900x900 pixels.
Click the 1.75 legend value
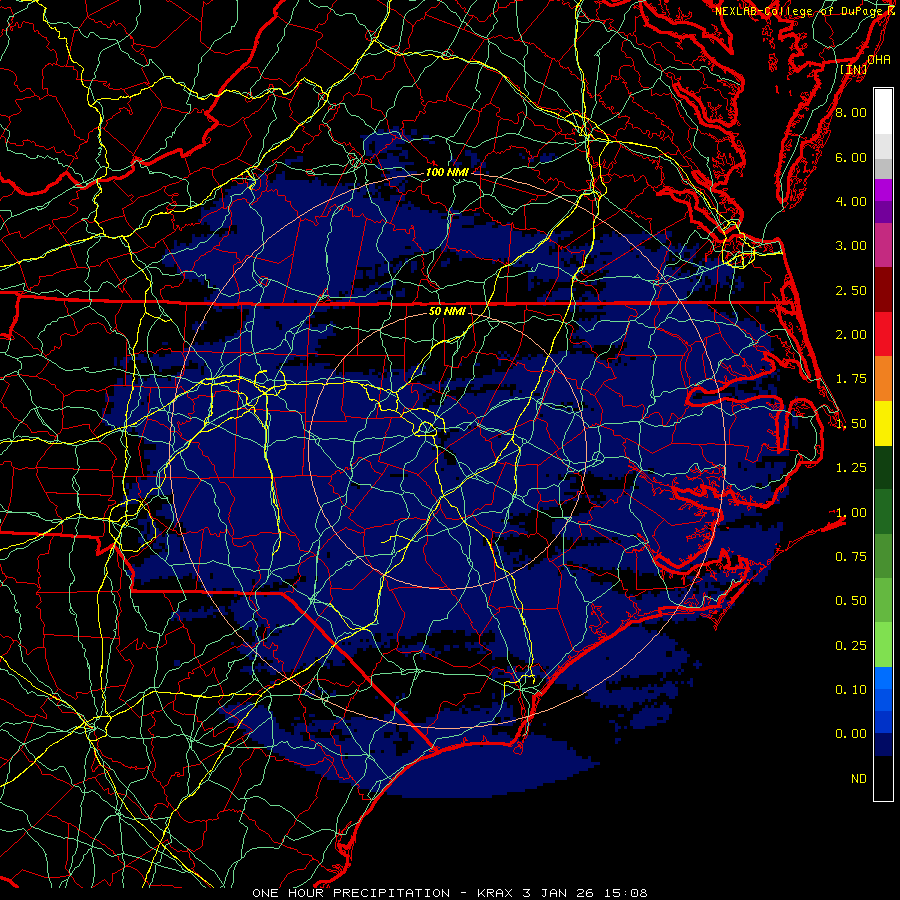[x=851, y=379]
